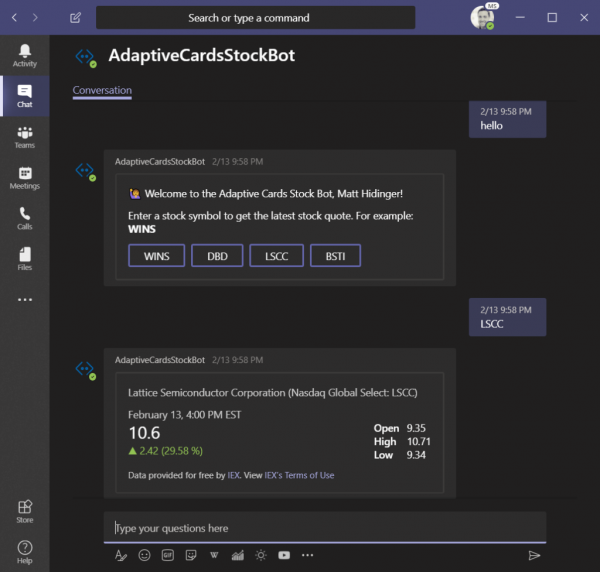
Task: Insert a GIF from compose toolbar
Action: 168,555
